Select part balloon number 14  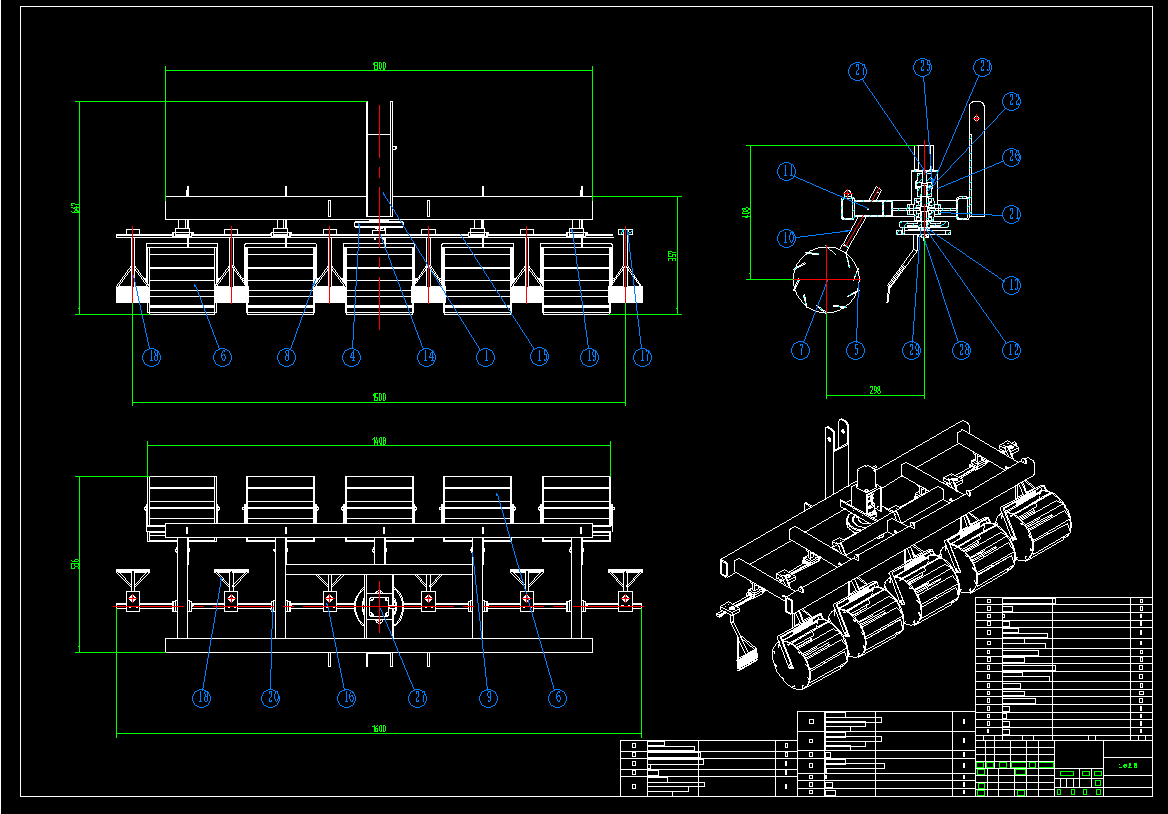click(x=426, y=357)
